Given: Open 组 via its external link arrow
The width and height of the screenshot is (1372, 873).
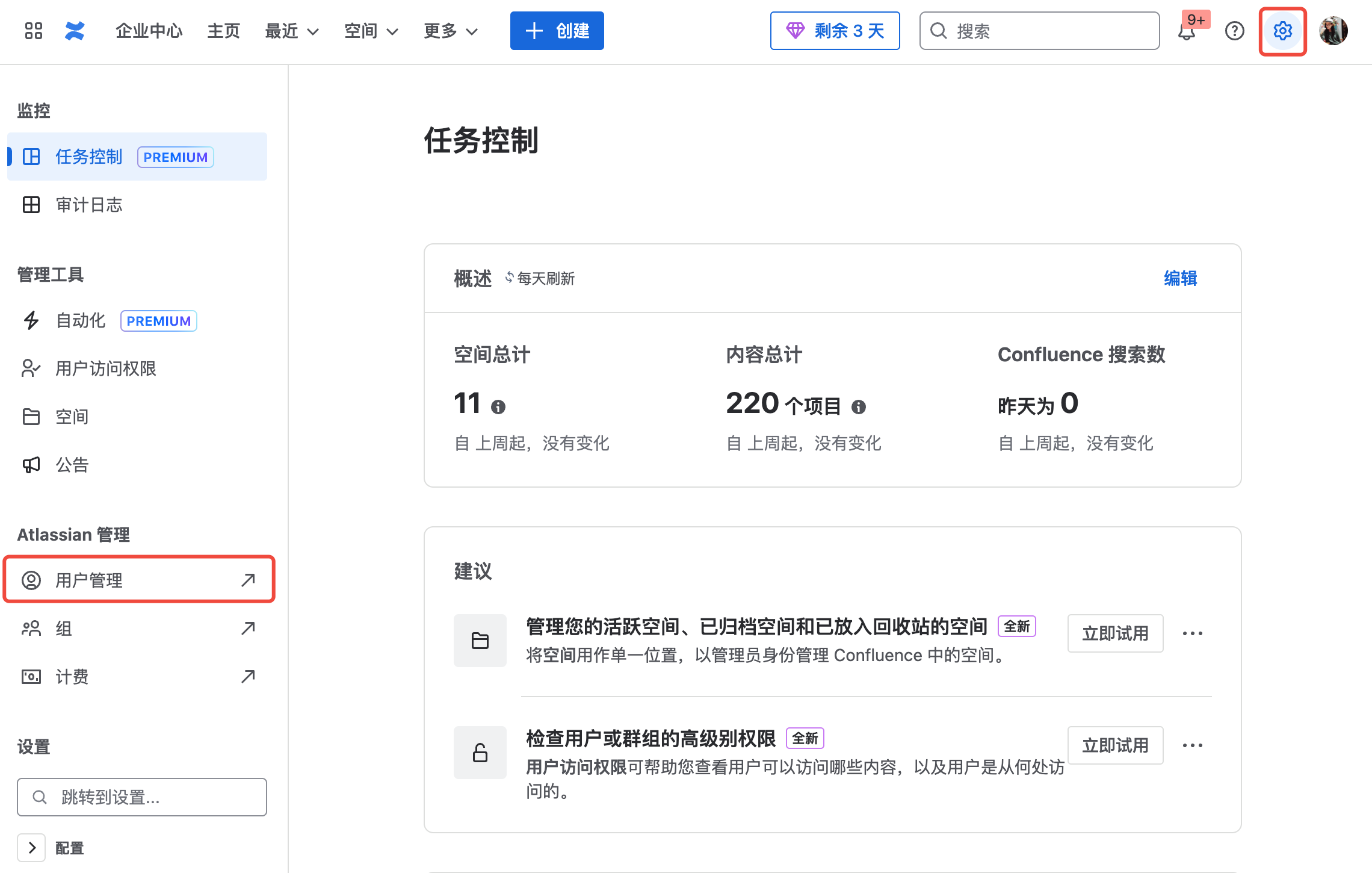Looking at the screenshot, I should click(x=248, y=629).
